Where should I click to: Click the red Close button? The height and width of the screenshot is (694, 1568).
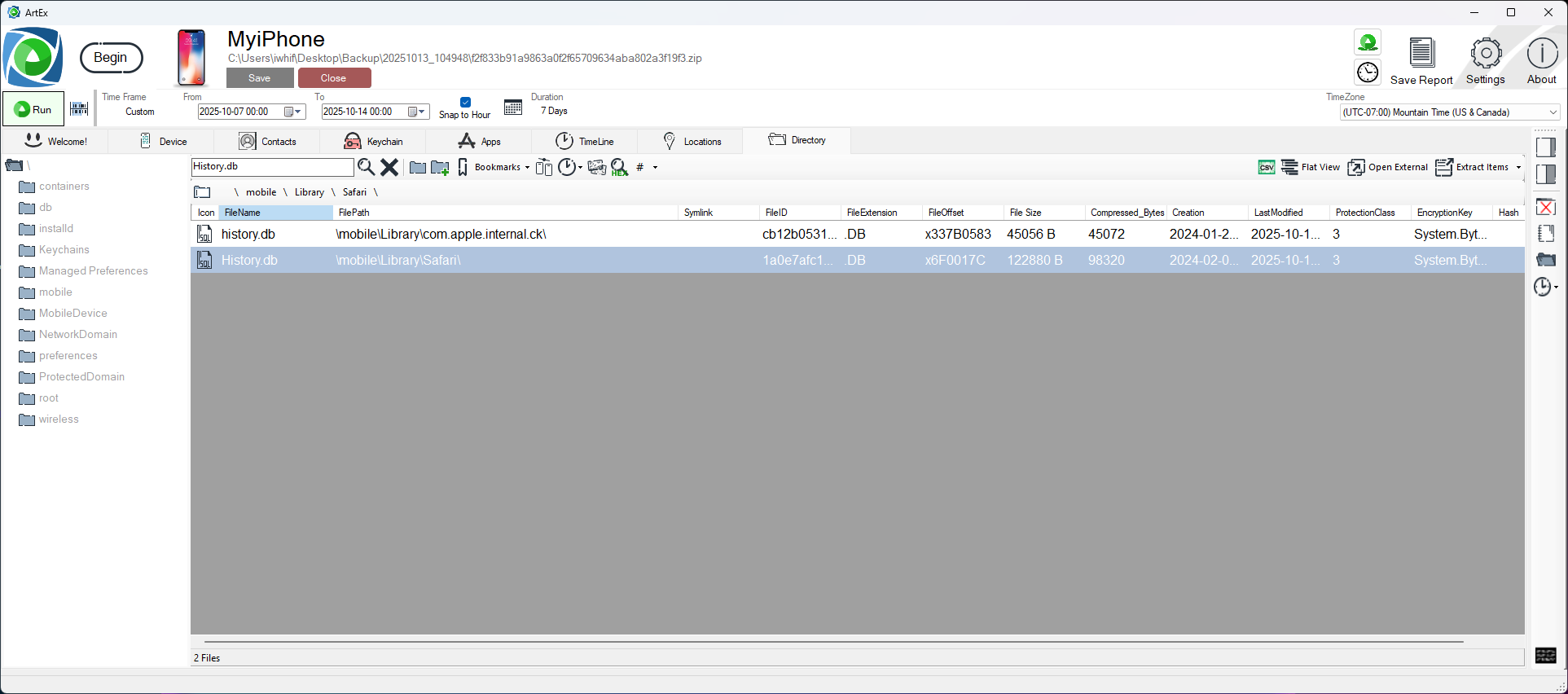click(x=334, y=78)
